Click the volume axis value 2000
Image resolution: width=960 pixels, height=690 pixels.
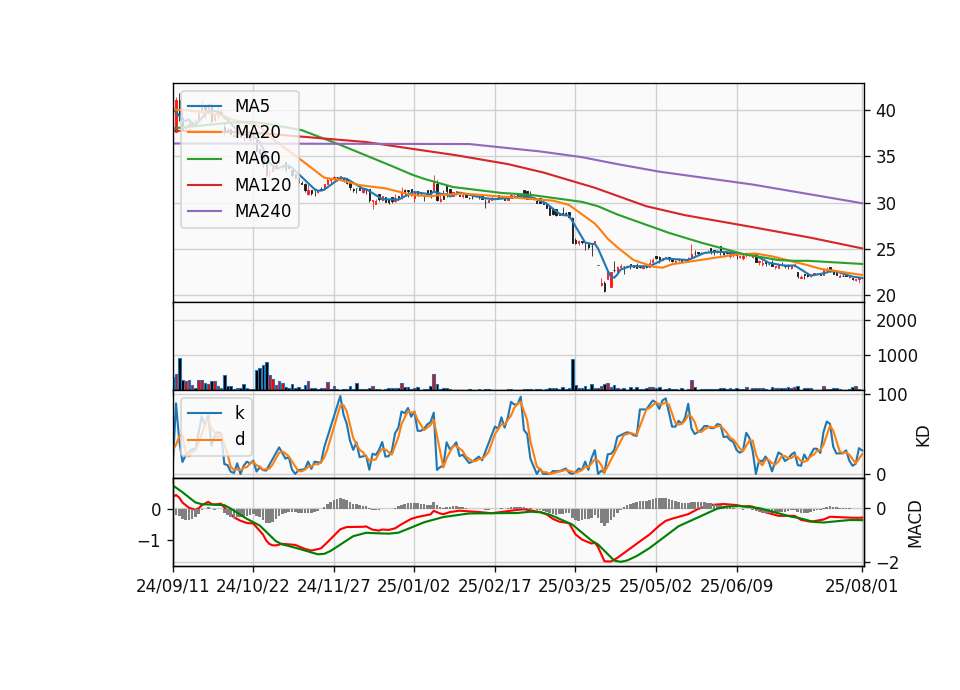[896, 321]
